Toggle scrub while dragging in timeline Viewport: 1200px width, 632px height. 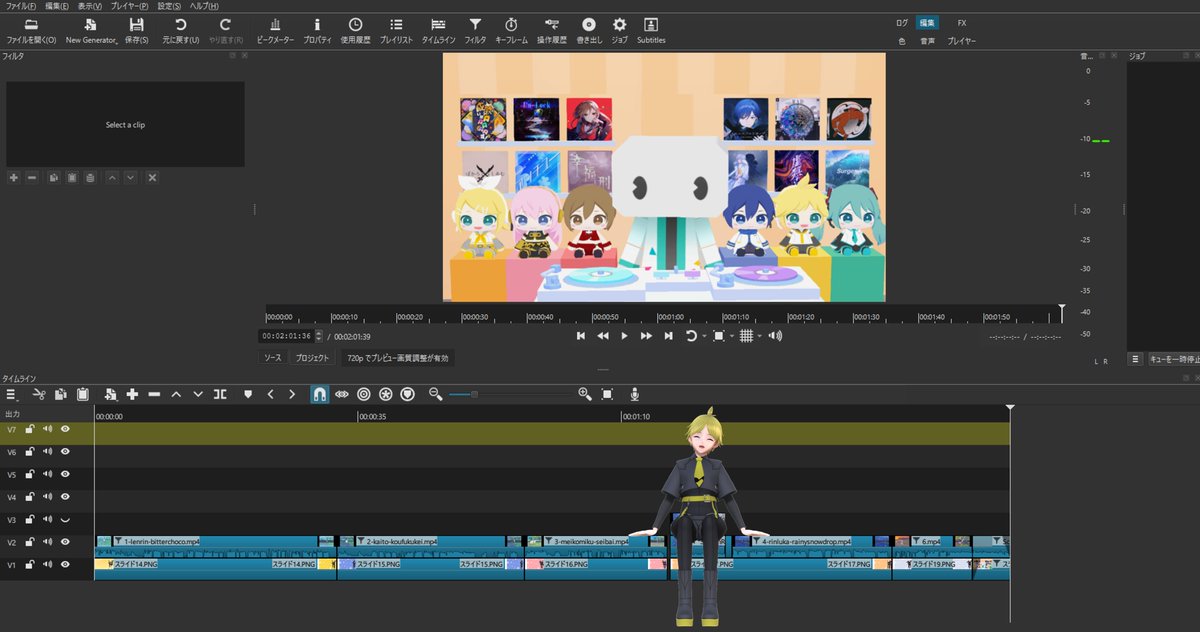click(x=341, y=395)
